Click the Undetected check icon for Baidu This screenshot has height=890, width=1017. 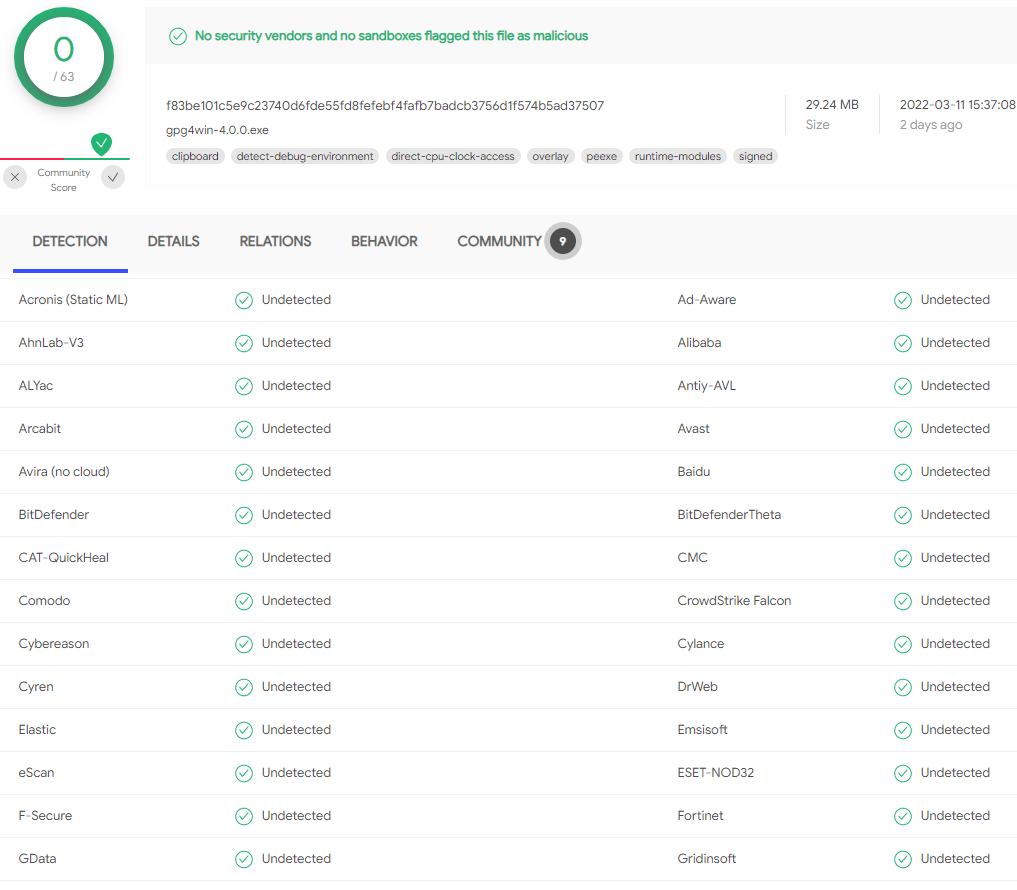click(903, 472)
